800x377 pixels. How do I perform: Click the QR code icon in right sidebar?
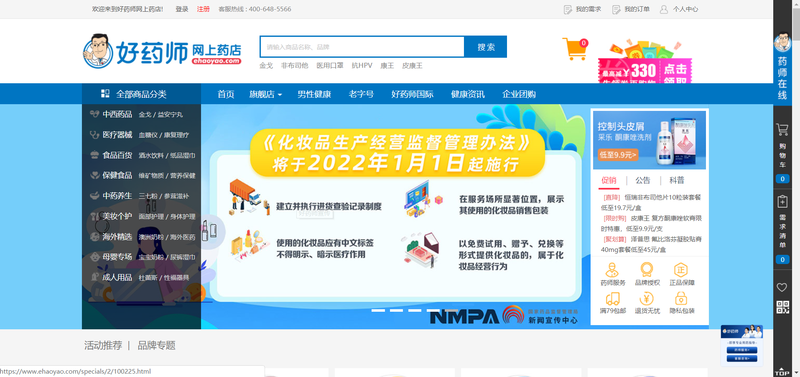pos(782,307)
